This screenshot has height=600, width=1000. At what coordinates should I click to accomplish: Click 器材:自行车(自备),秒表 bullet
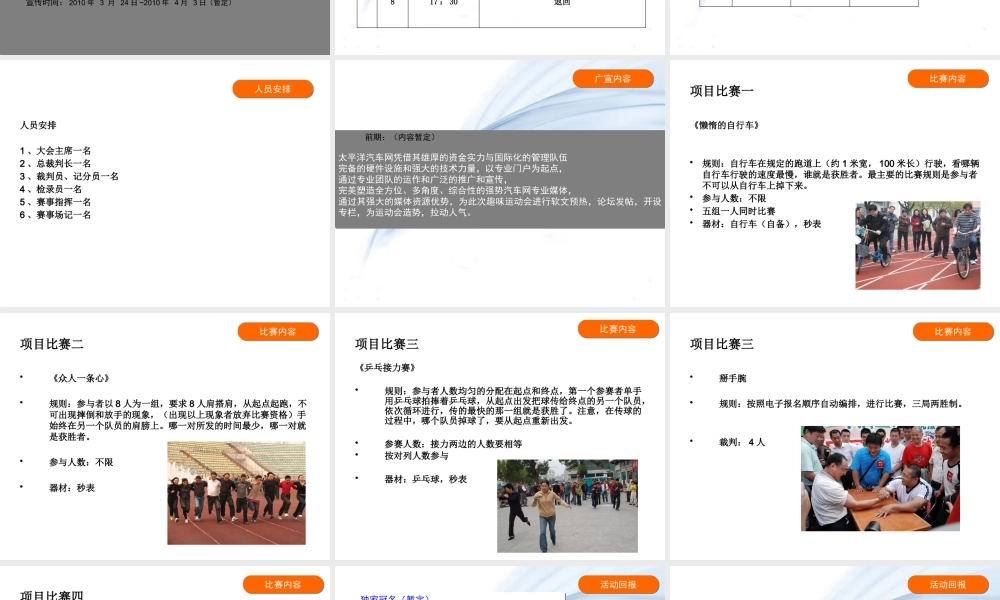[x=761, y=224]
